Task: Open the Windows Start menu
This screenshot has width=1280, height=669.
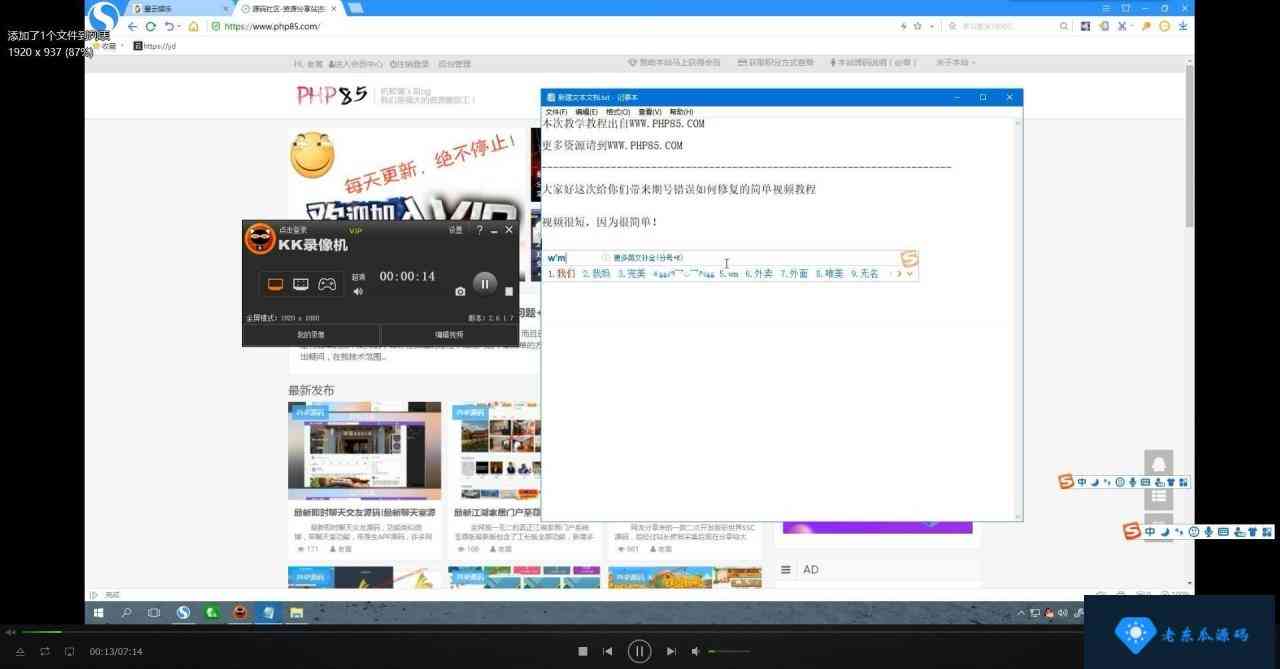Action: click(x=99, y=612)
